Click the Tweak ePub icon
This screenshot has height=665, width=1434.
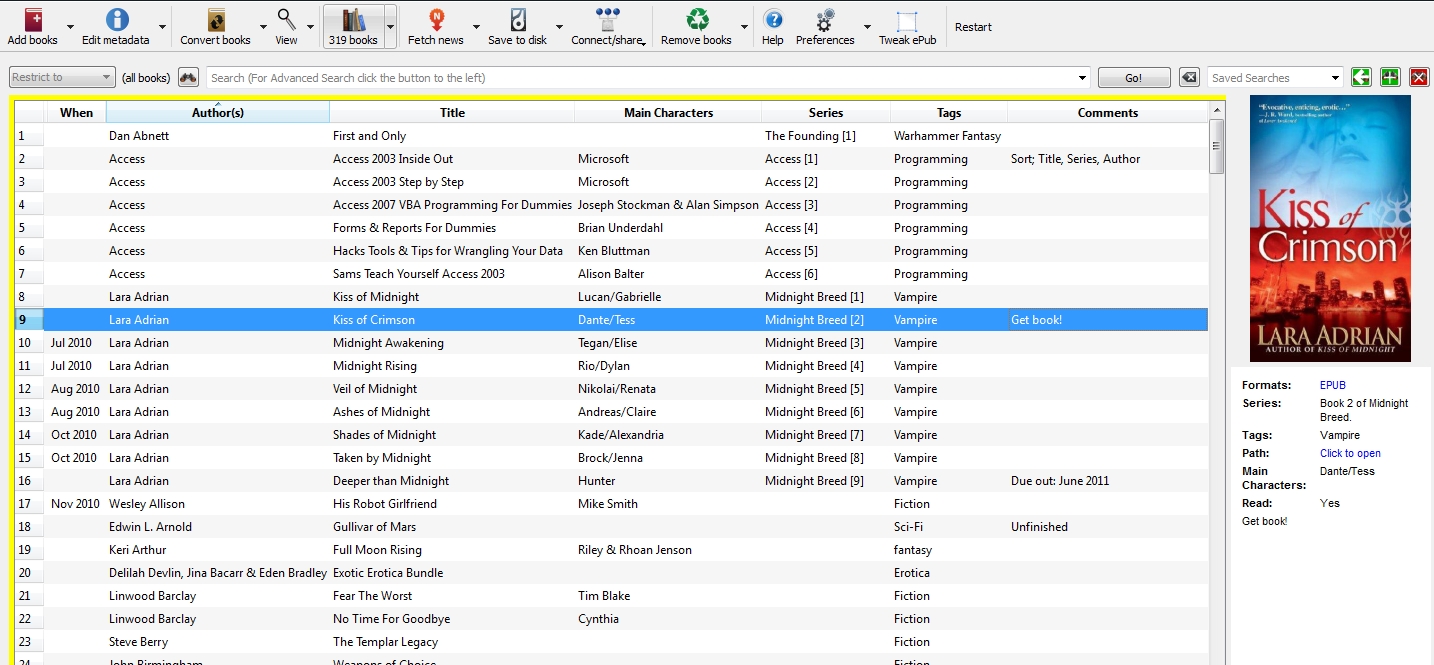point(907,20)
